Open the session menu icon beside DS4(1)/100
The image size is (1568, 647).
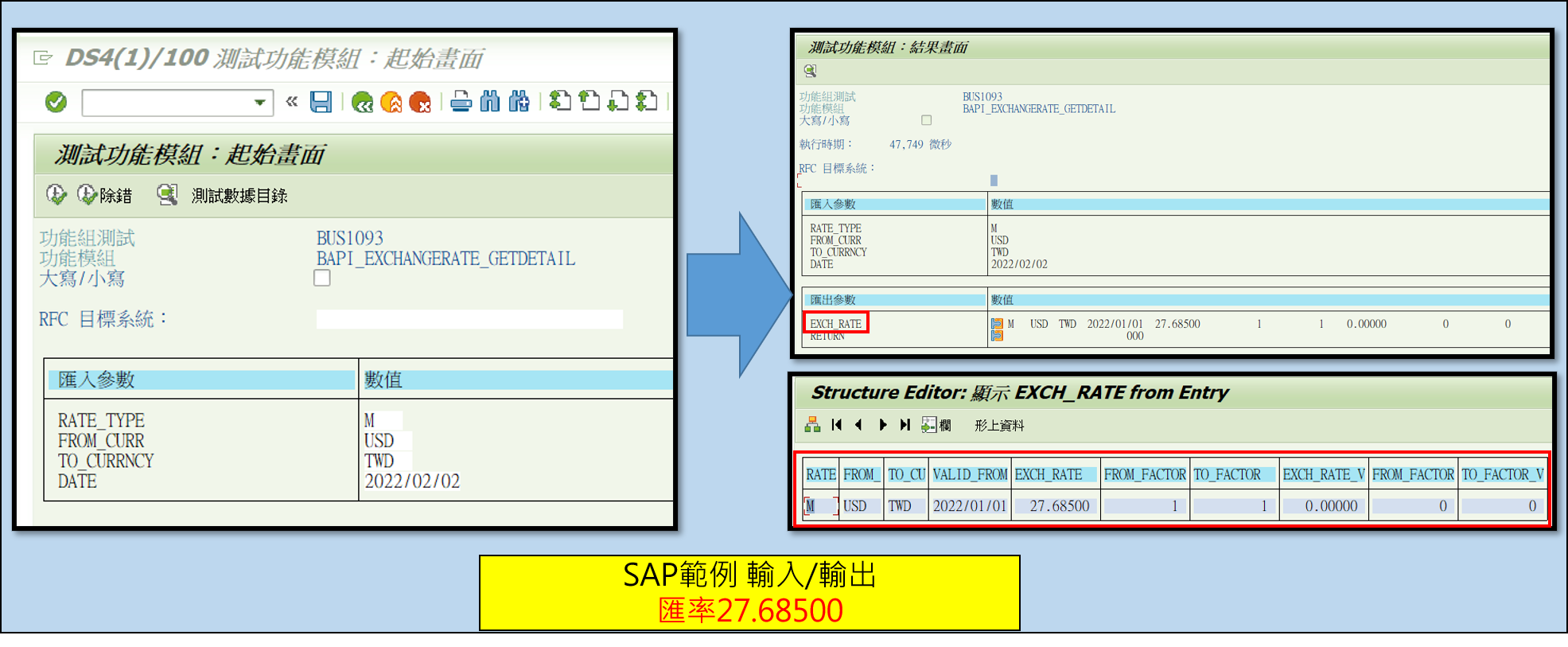(43, 58)
